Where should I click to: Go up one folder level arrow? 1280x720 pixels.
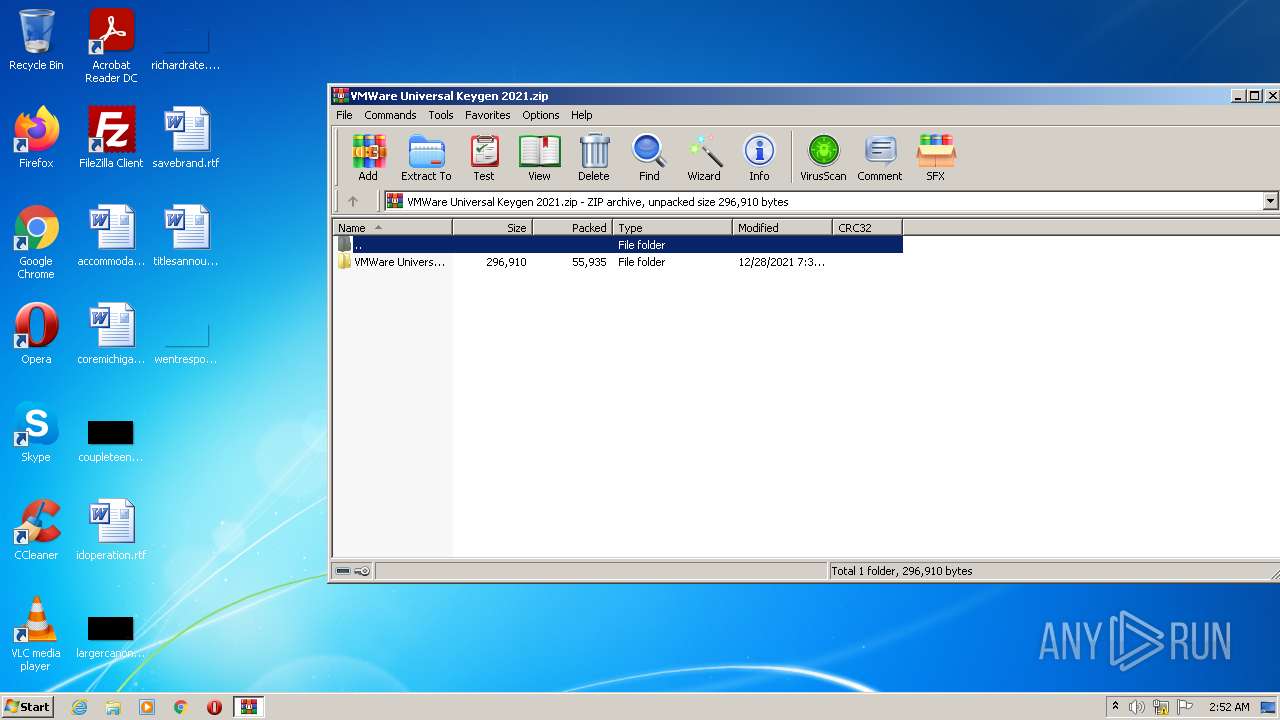coord(353,201)
